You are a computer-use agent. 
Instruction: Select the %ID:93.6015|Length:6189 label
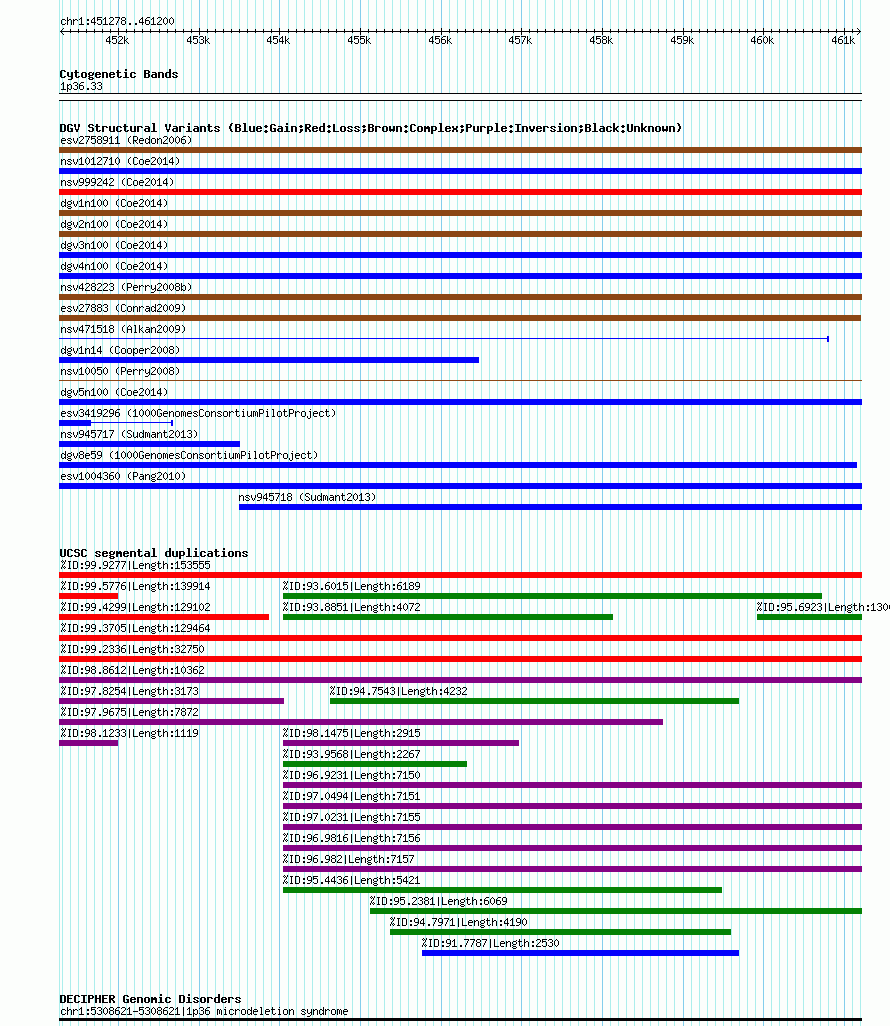coord(351,586)
